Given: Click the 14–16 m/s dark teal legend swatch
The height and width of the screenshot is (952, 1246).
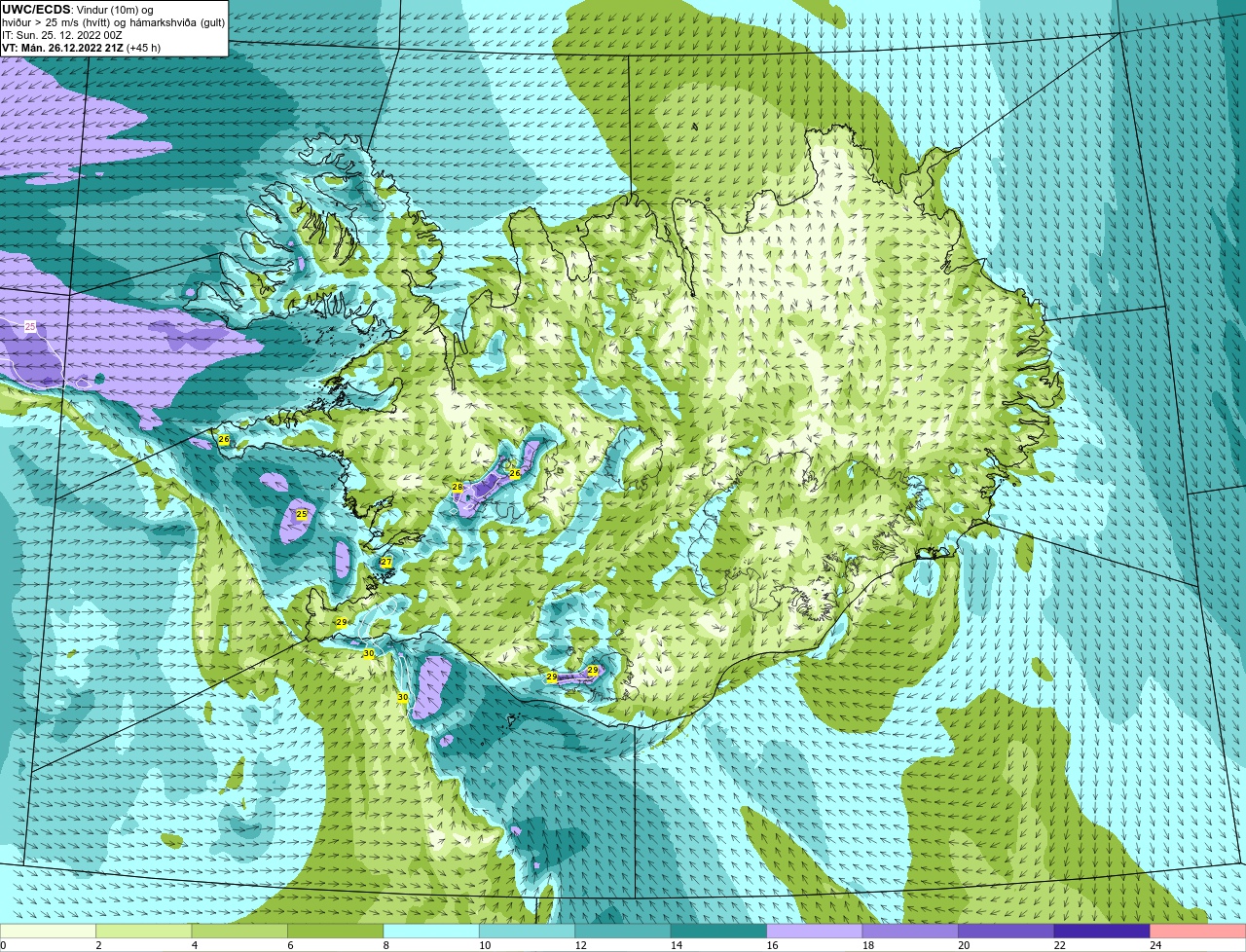Looking at the screenshot, I should [x=719, y=932].
